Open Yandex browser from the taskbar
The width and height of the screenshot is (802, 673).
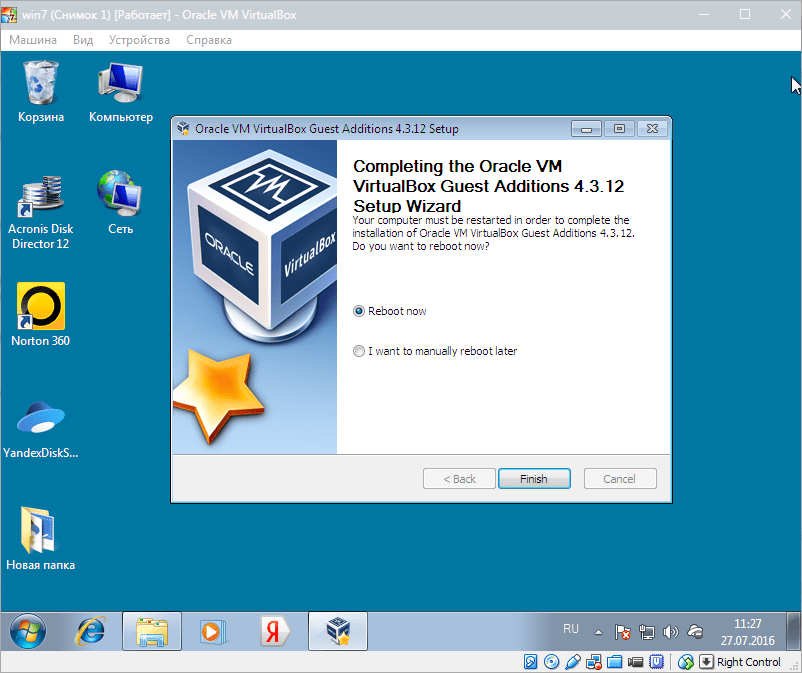pyautogui.click(x=274, y=630)
